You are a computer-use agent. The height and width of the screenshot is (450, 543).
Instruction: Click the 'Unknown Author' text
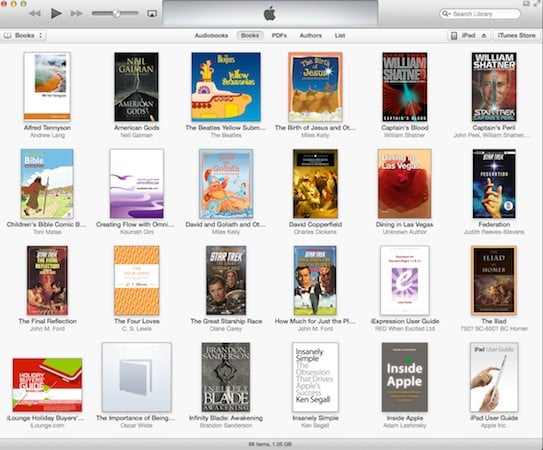(404, 232)
